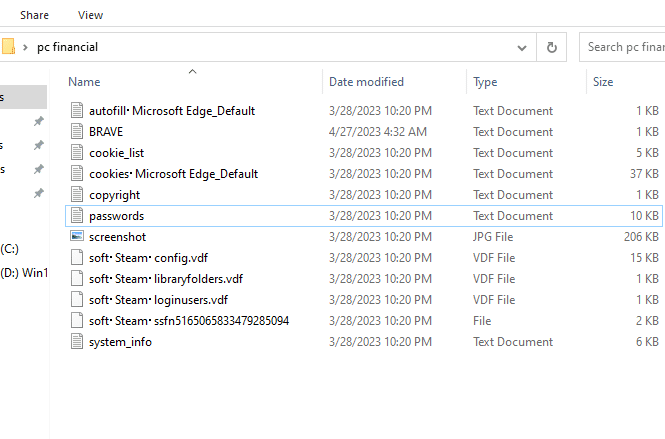The width and height of the screenshot is (665, 439).
Task: Open the View ribbon tab
Action: pos(90,15)
